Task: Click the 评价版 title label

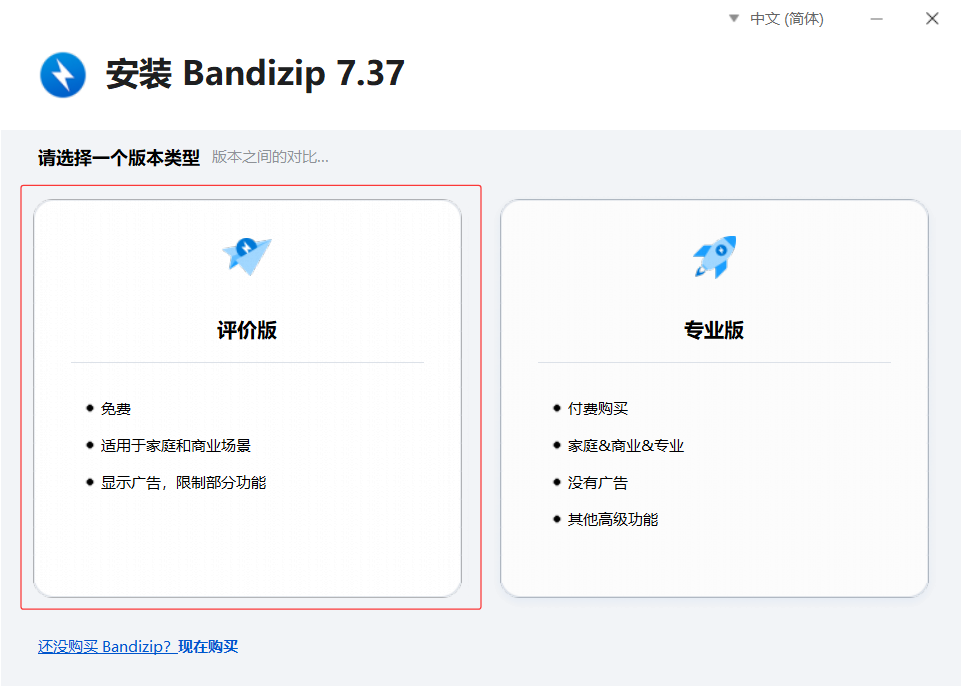Action: tap(246, 330)
